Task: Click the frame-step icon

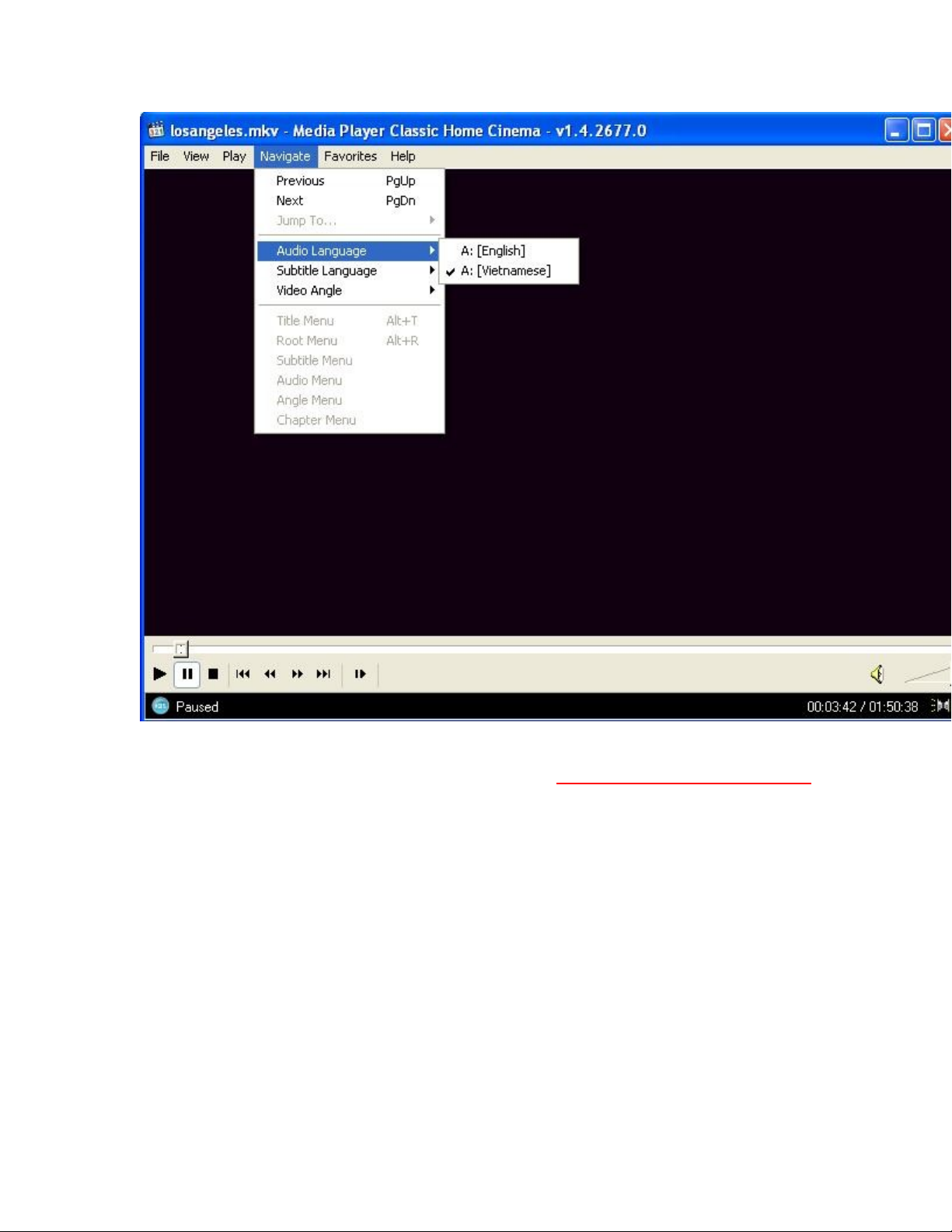Action: tap(360, 674)
